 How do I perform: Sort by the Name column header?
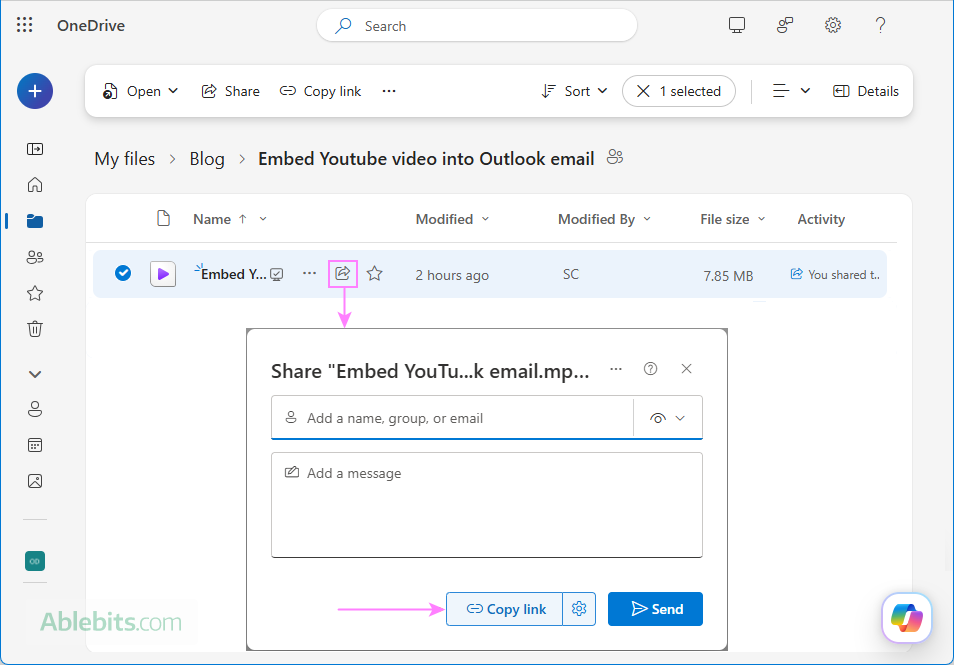pyautogui.click(x=212, y=219)
